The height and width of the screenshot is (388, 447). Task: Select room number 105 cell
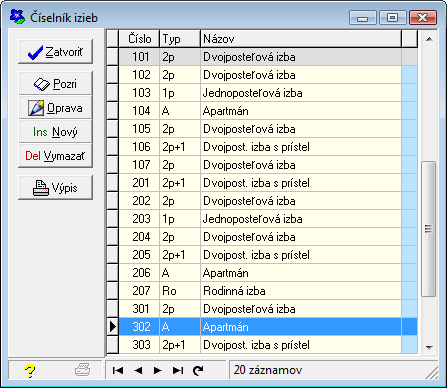139,129
